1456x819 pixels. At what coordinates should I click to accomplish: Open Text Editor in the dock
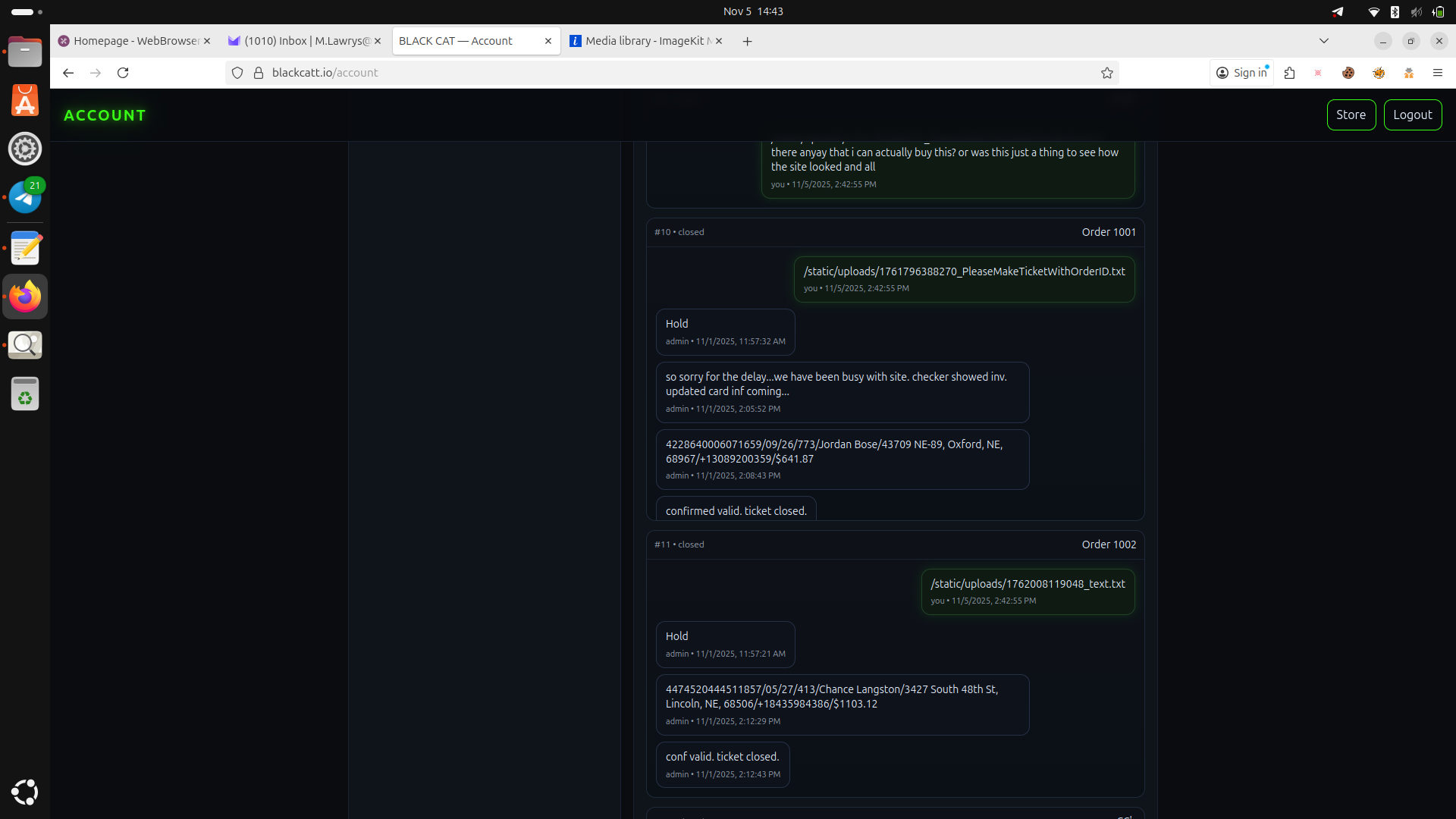(x=25, y=248)
